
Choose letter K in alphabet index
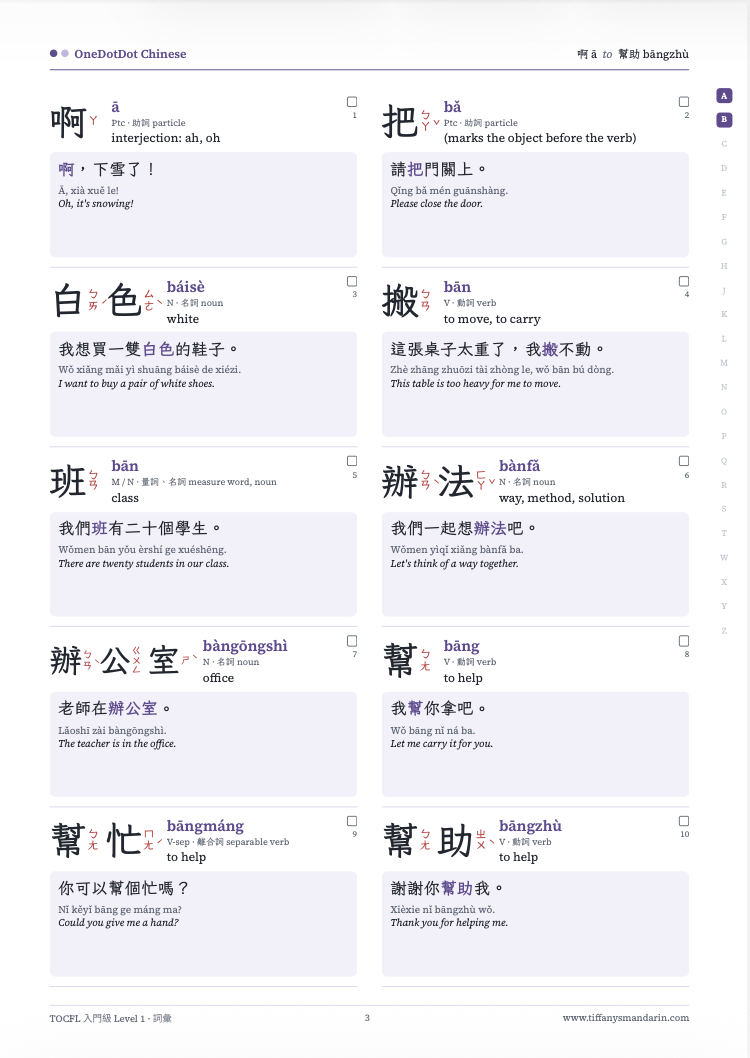point(724,314)
